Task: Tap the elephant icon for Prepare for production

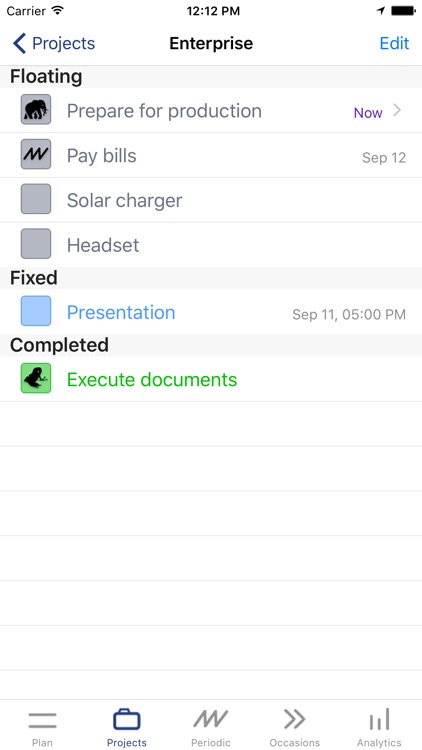Action: [x=36, y=110]
